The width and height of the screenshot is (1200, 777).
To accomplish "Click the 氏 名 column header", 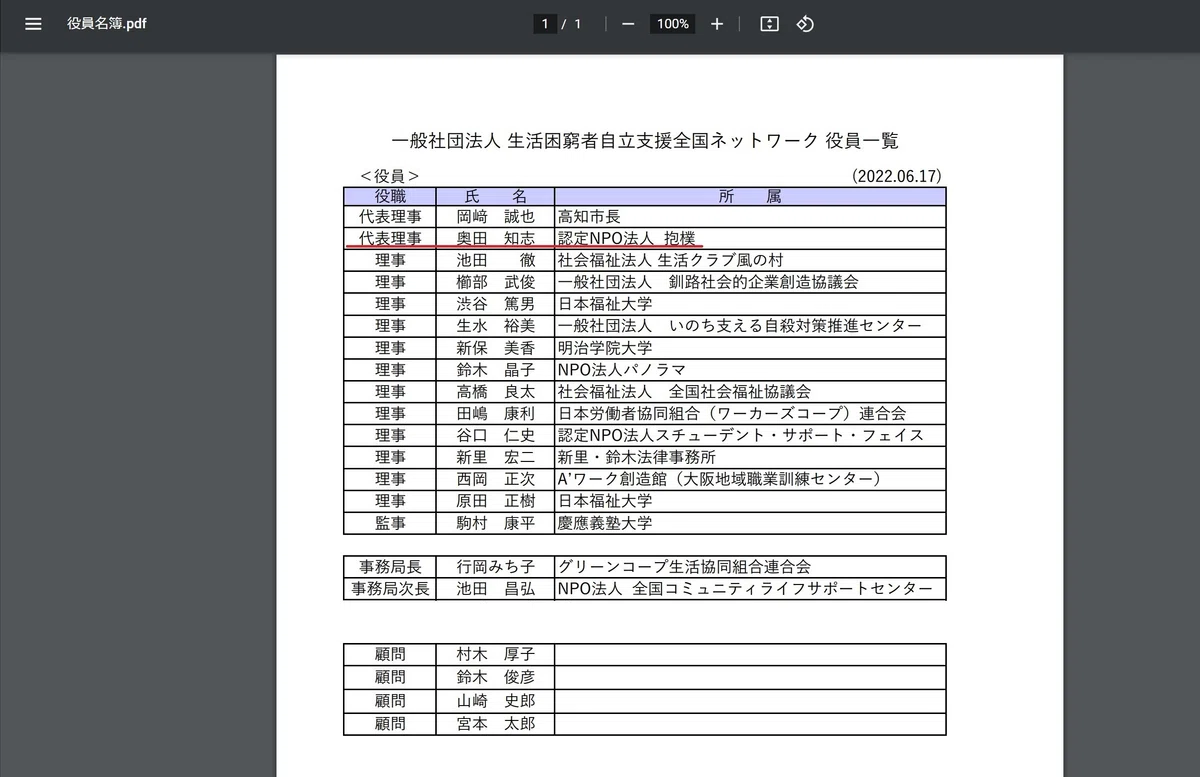I will 495,196.
